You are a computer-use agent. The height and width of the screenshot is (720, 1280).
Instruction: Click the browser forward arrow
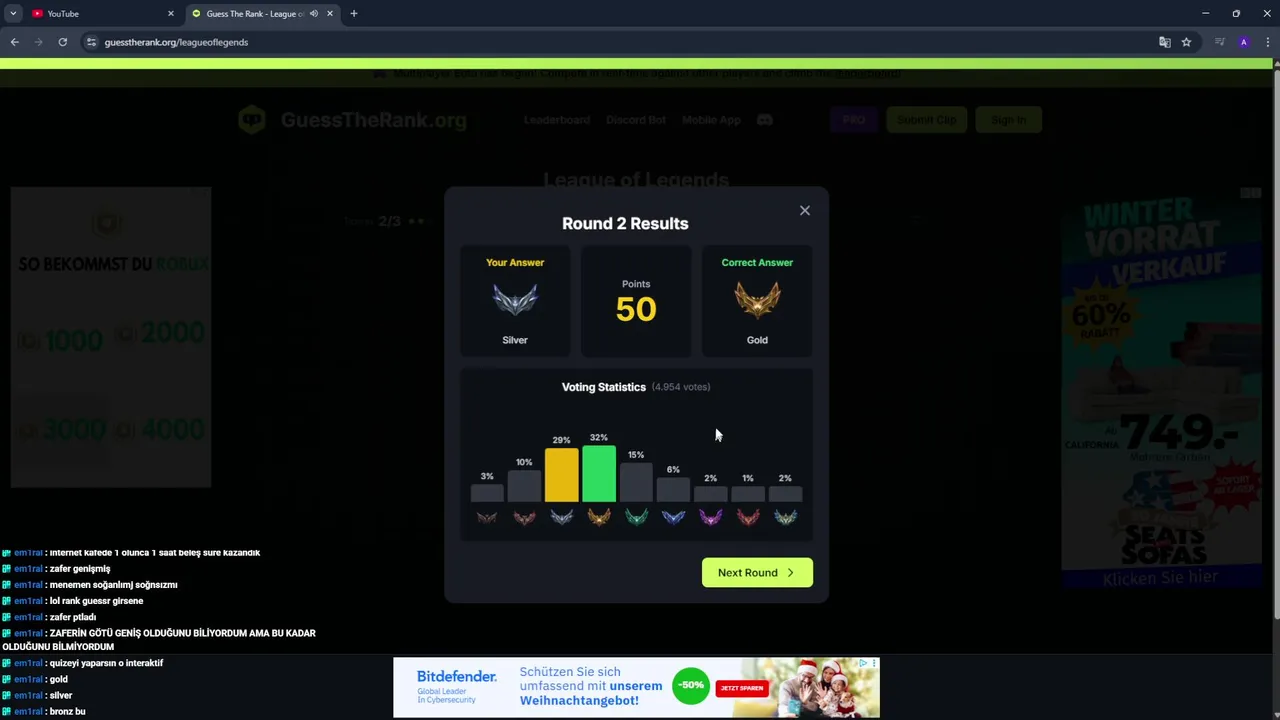[x=38, y=42]
